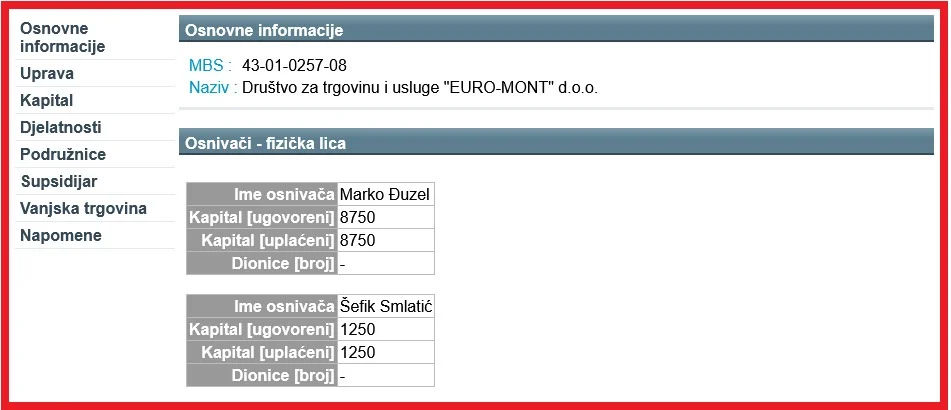Screen dimensions: 951x410
Task: Open the Djelatnosti page
Action: pyautogui.click(x=61, y=128)
